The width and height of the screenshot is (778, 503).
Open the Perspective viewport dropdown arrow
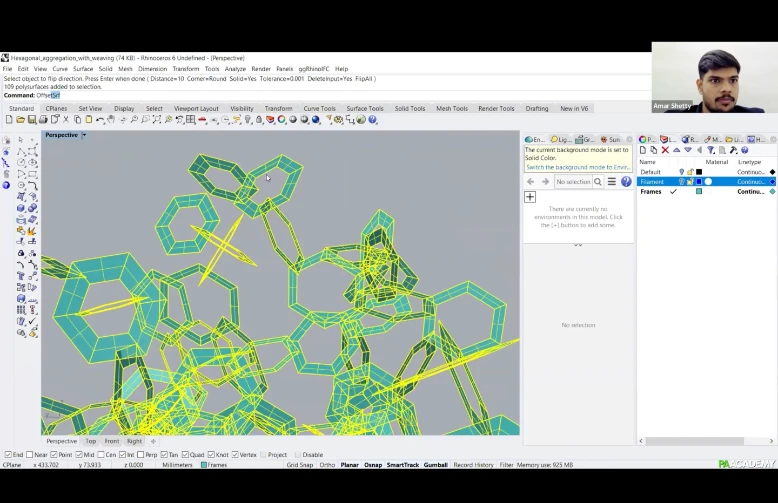click(x=84, y=135)
